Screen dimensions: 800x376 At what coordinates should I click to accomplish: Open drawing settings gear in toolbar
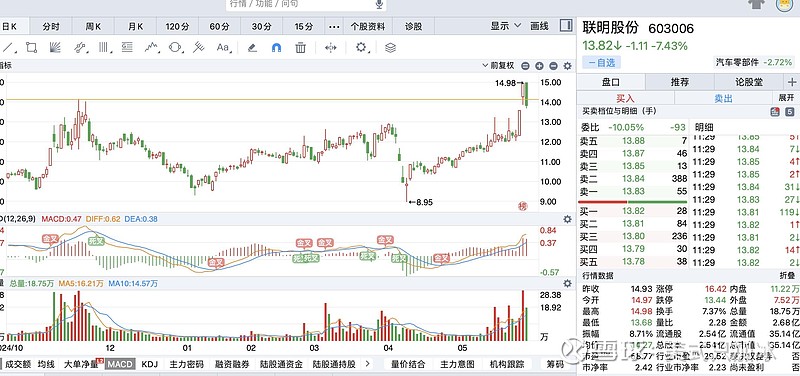coord(361,48)
